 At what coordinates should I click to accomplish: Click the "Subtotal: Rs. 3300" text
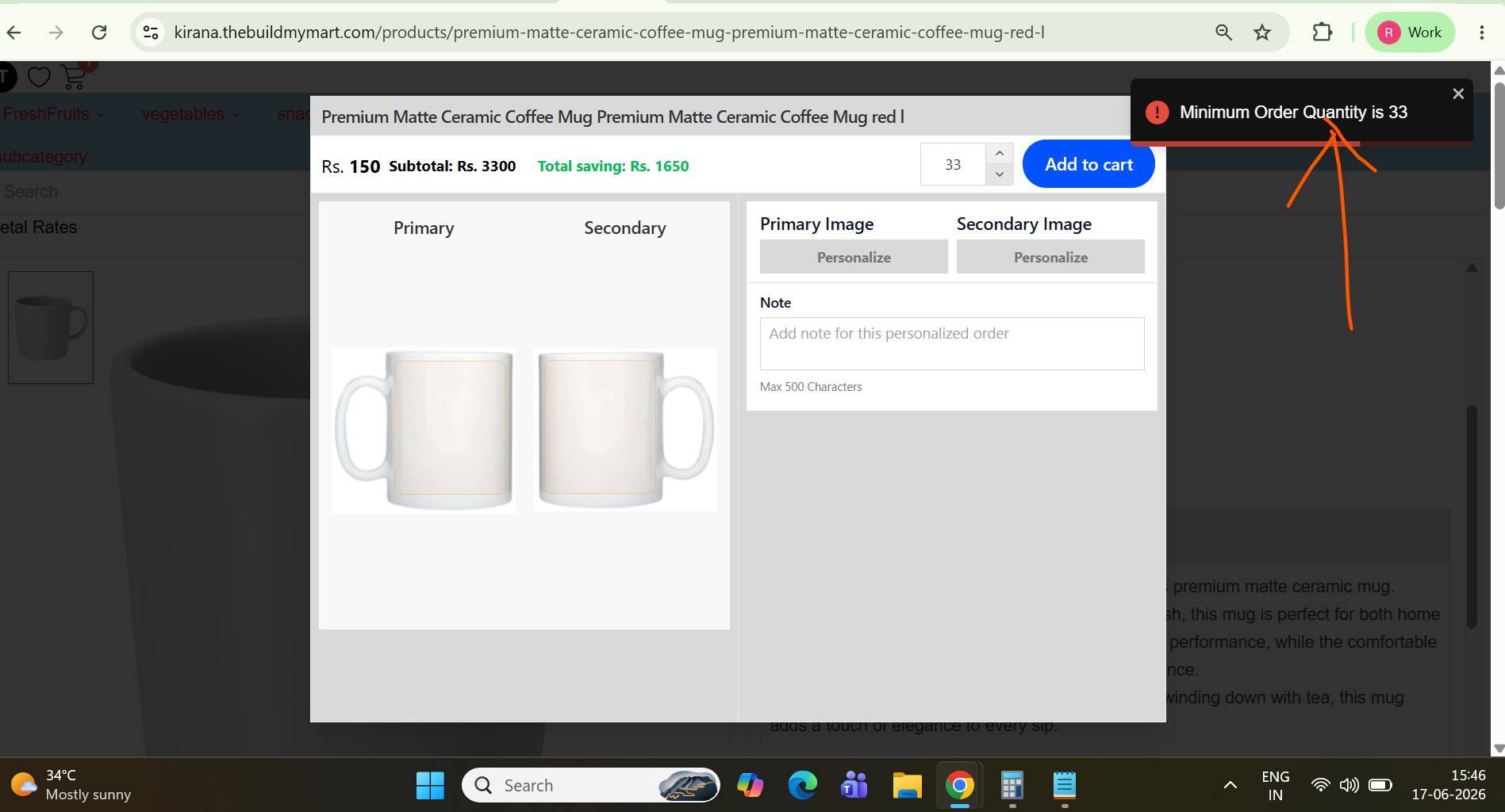pos(452,167)
